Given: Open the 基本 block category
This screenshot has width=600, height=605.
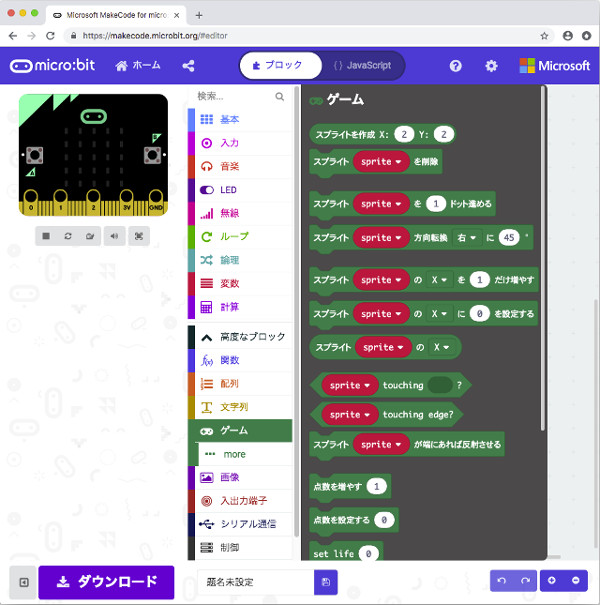Looking at the screenshot, I should click(x=240, y=120).
